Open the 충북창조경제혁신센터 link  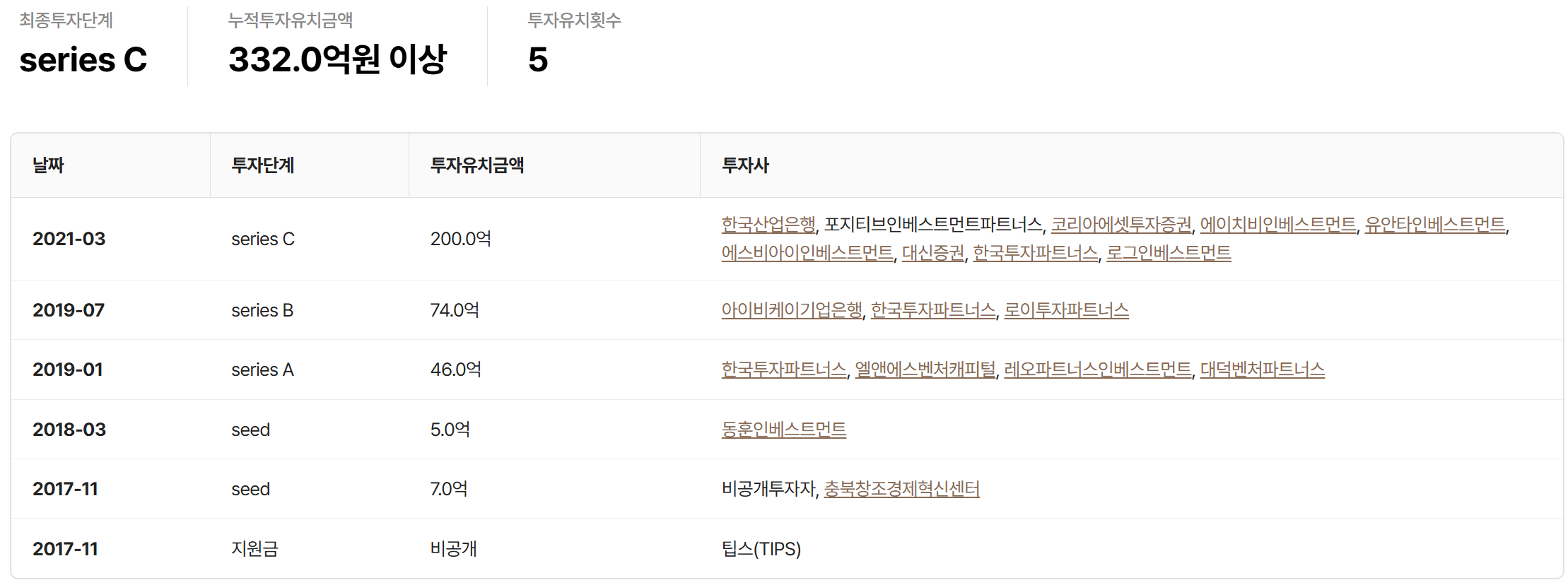pyautogui.click(x=901, y=489)
